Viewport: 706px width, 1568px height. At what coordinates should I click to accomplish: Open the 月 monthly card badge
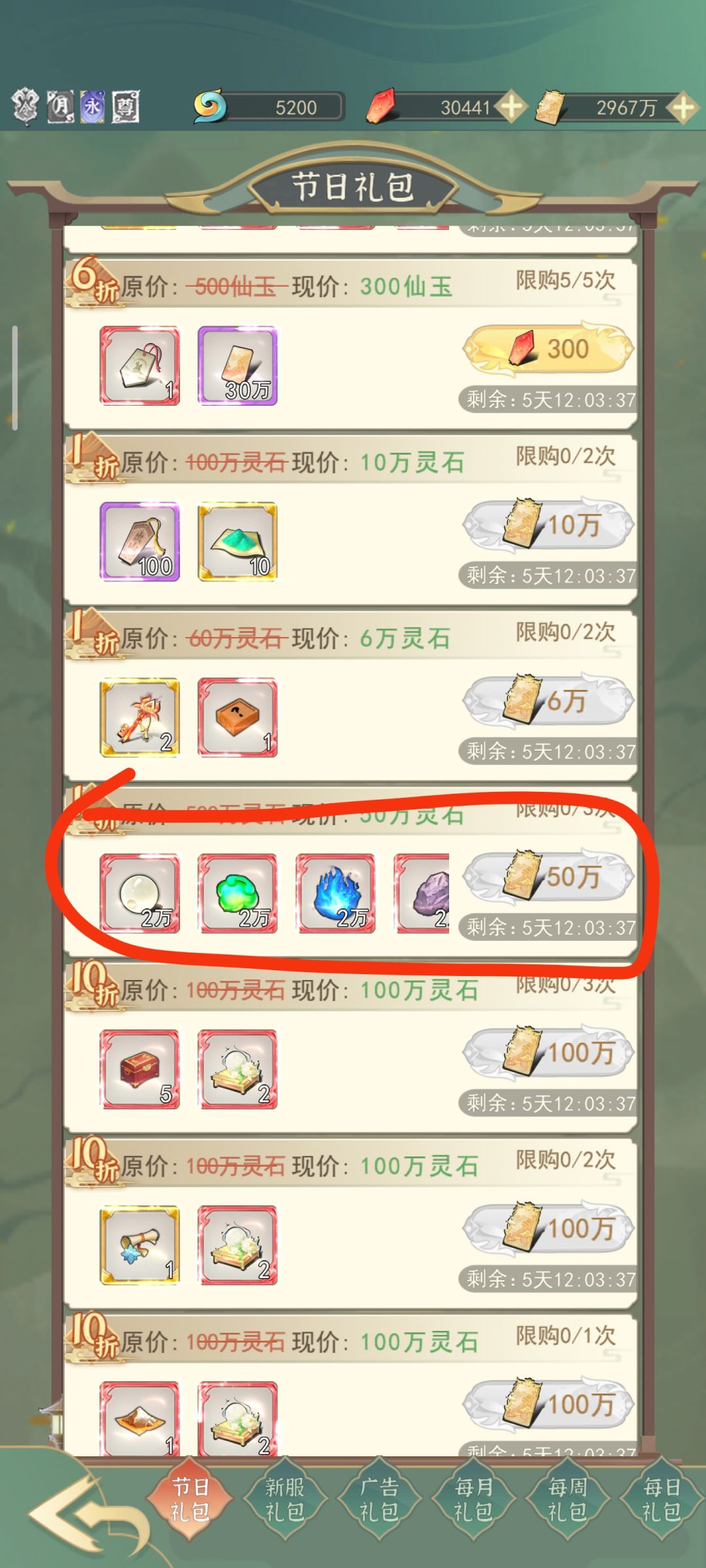pos(59,106)
